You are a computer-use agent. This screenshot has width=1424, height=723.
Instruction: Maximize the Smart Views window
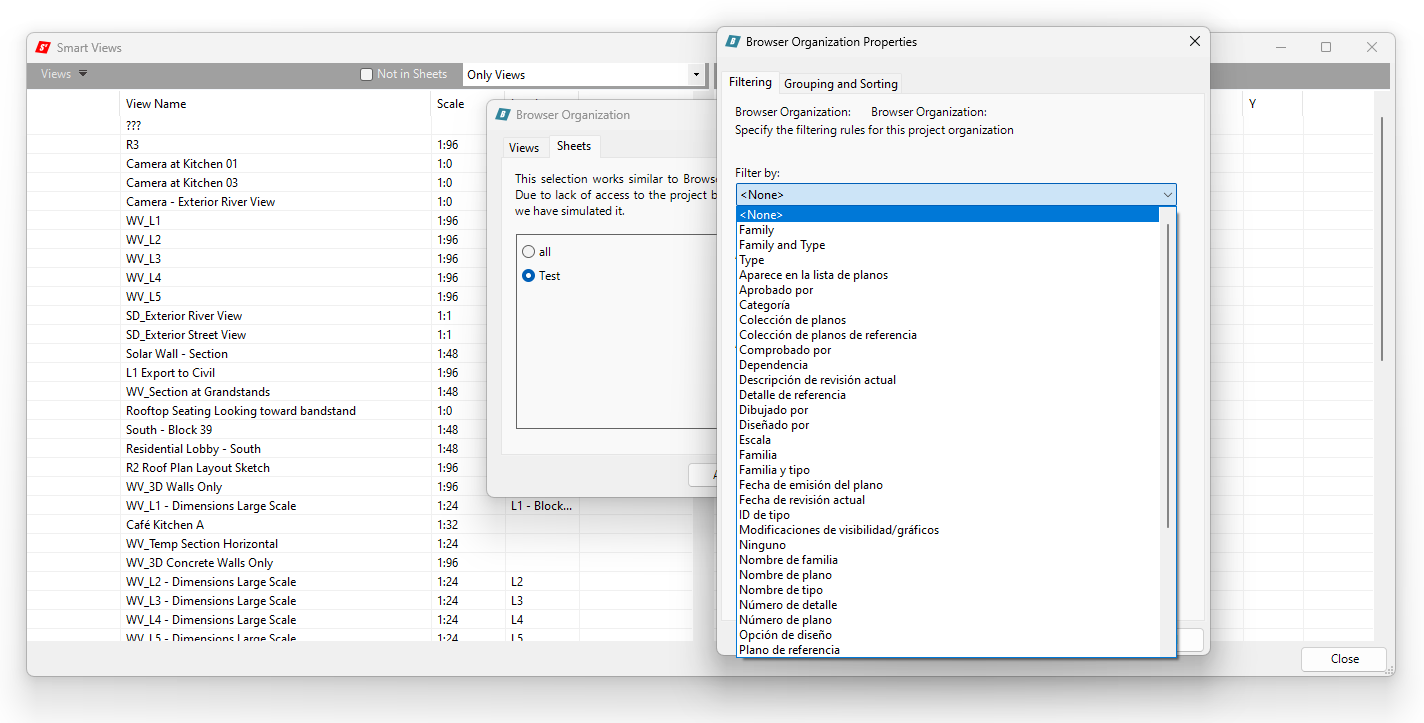coord(1326,47)
